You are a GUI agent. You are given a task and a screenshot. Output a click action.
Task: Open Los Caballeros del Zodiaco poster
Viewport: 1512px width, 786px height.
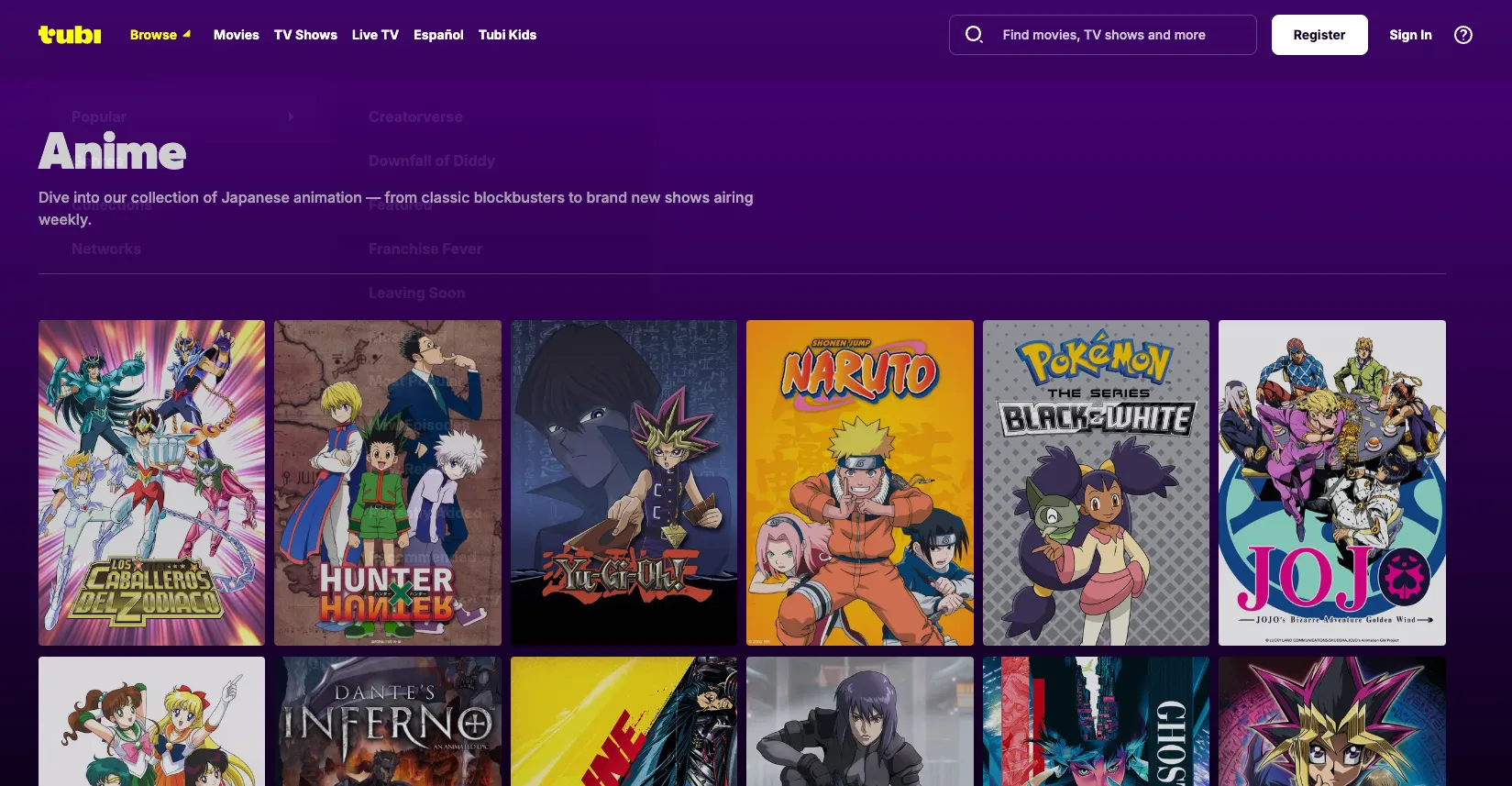(151, 482)
